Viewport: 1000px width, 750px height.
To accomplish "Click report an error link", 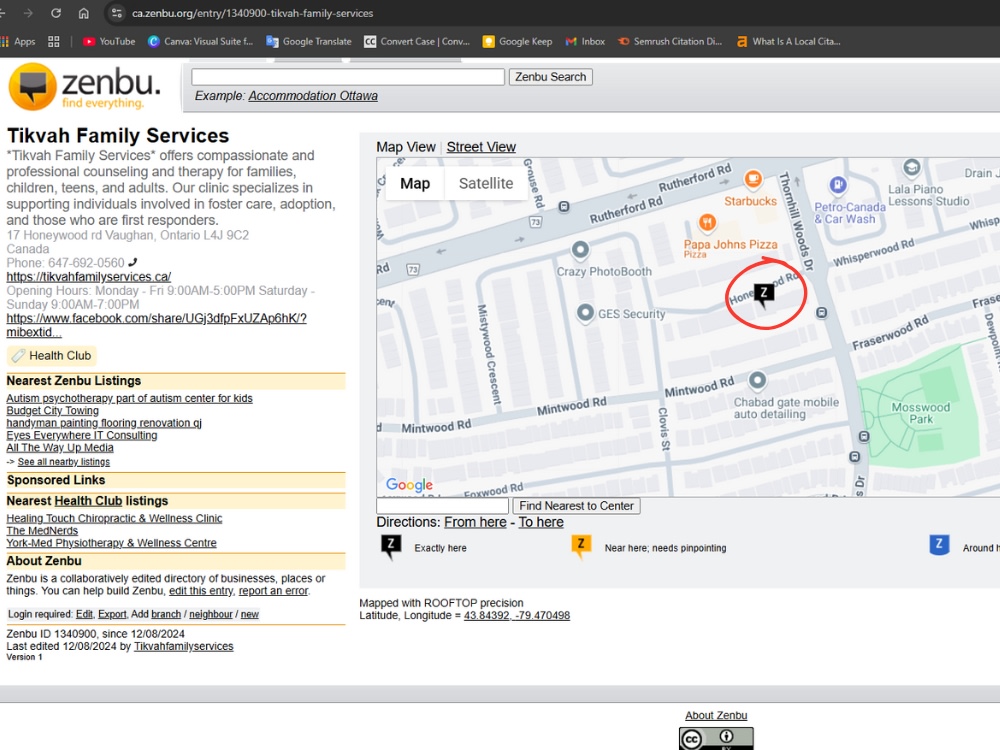I will [274, 591].
